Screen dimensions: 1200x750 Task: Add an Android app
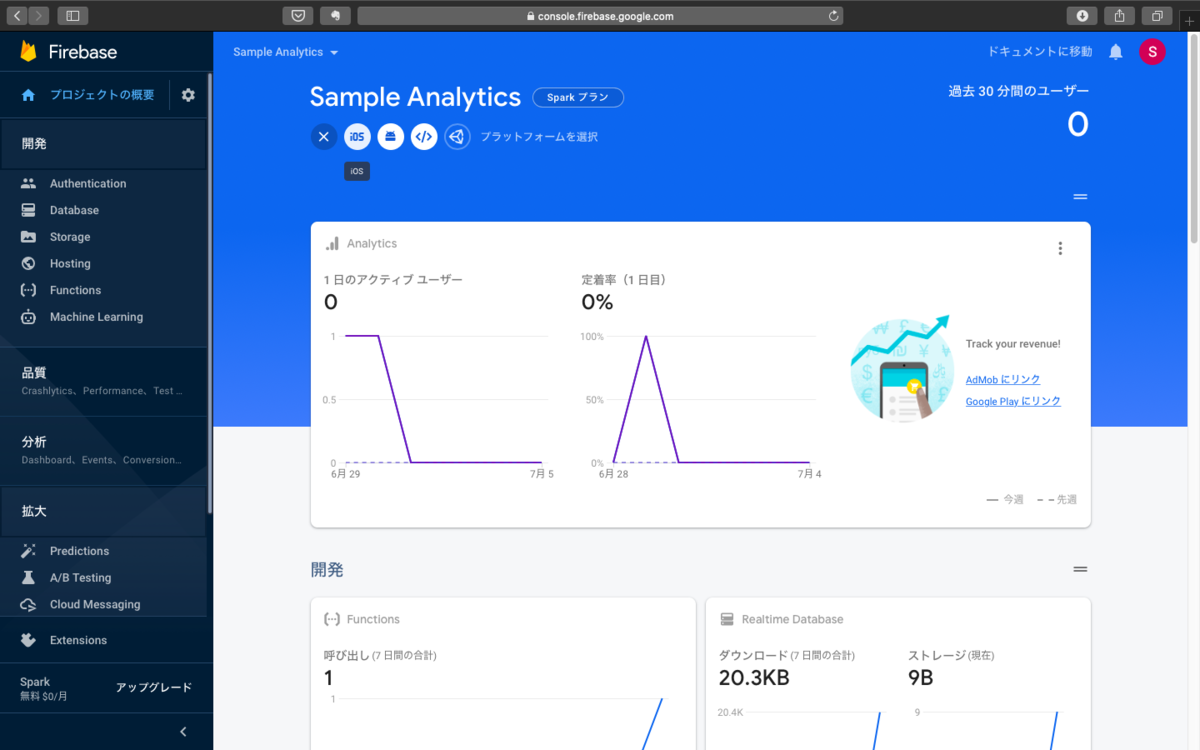click(x=391, y=137)
